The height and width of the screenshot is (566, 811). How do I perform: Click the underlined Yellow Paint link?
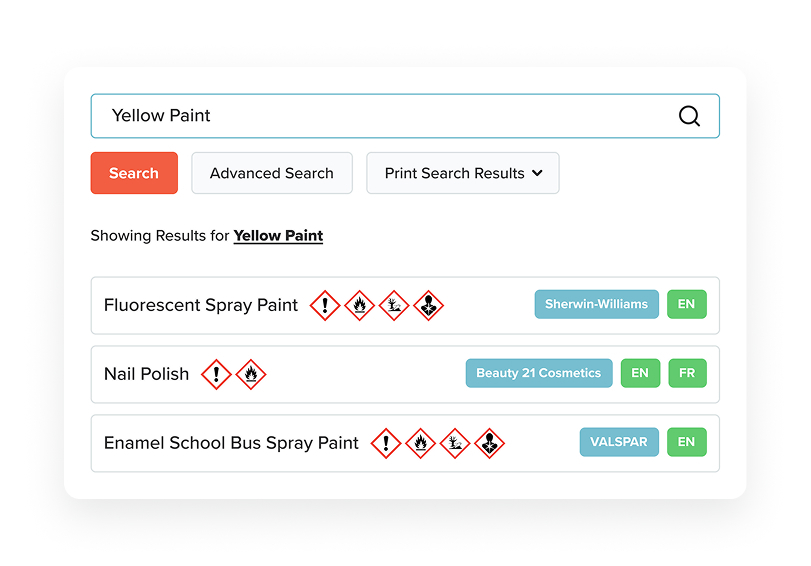(278, 236)
